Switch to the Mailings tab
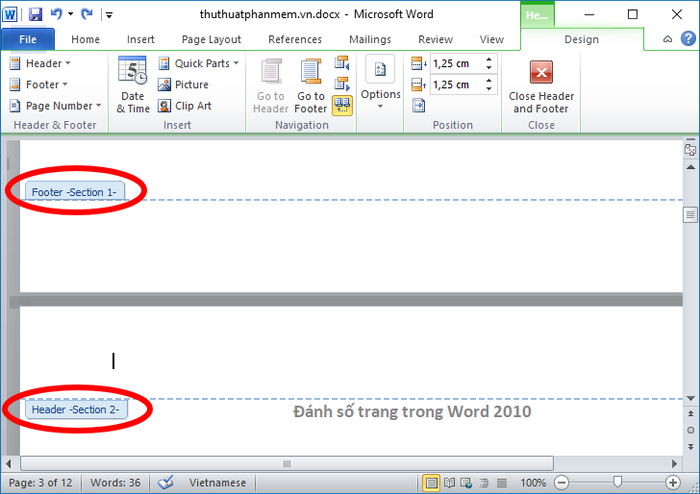Image resolution: width=700 pixels, height=494 pixels. [x=370, y=39]
